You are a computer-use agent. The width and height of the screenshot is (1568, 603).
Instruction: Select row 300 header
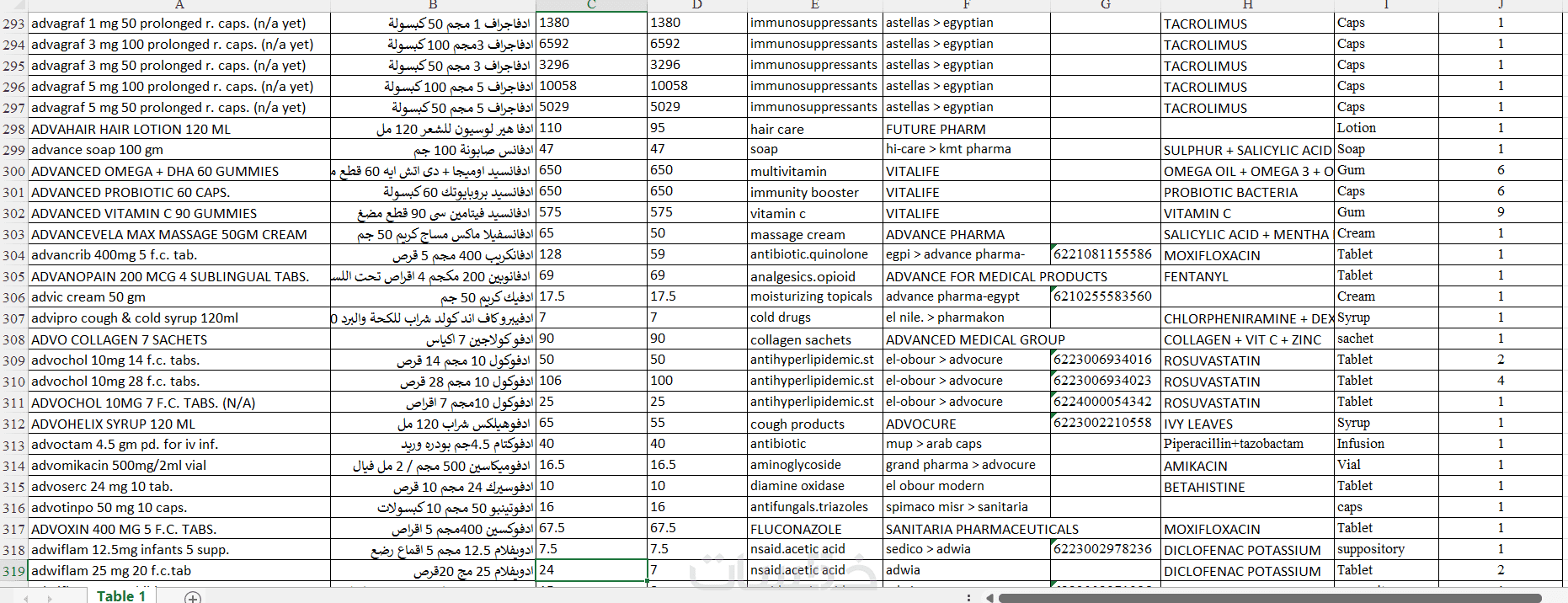tap(13, 171)
